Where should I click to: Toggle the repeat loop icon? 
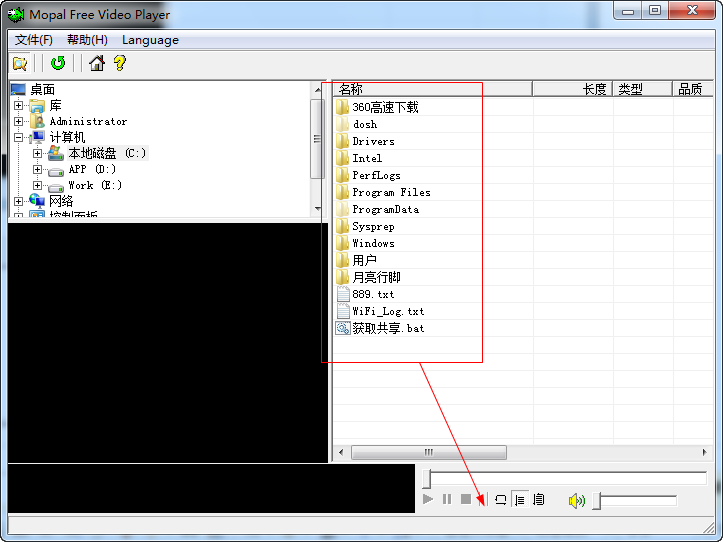[x=501, y=500]
